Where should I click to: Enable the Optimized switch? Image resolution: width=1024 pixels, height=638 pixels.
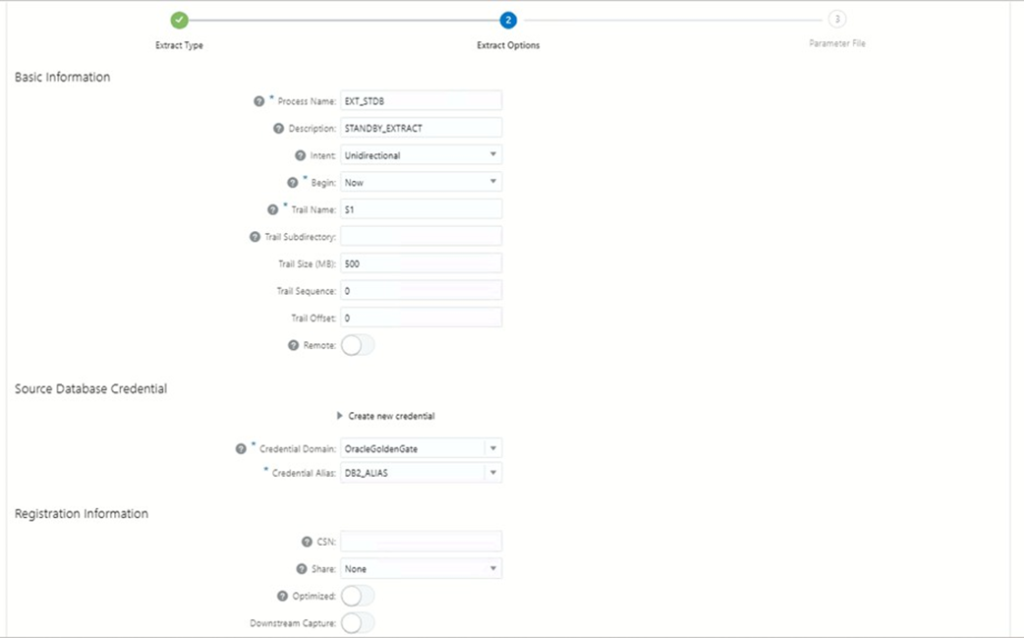pyautogui.click(x=358, y=596)
